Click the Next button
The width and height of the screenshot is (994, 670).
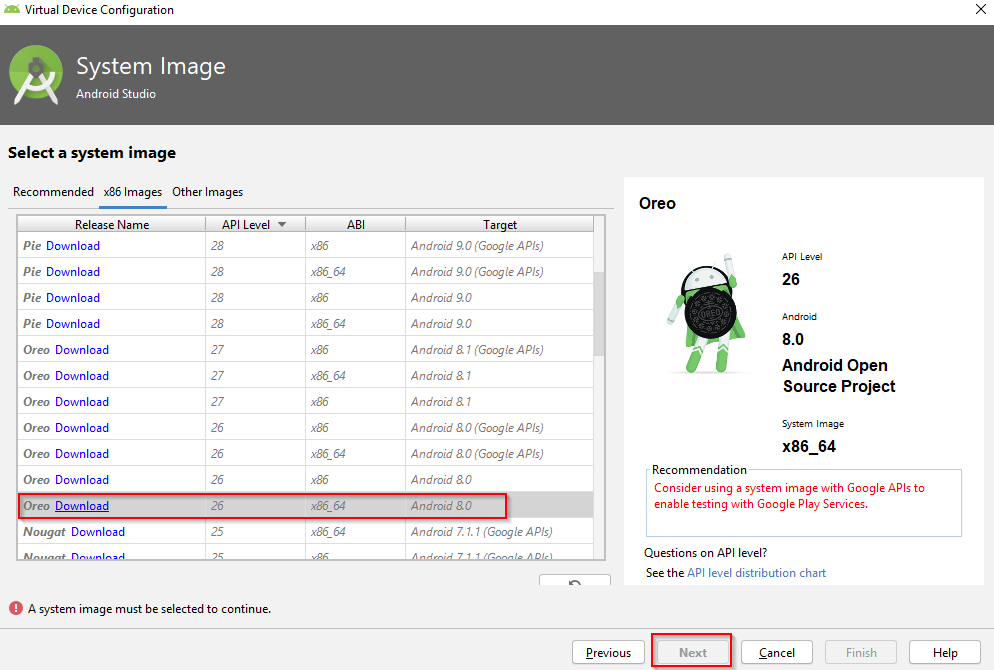[x=692, y=652]
